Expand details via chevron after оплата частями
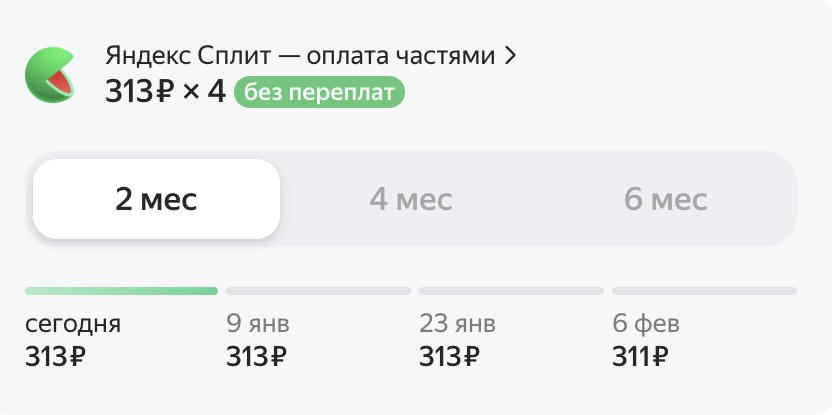 click(x=510, y=56)
